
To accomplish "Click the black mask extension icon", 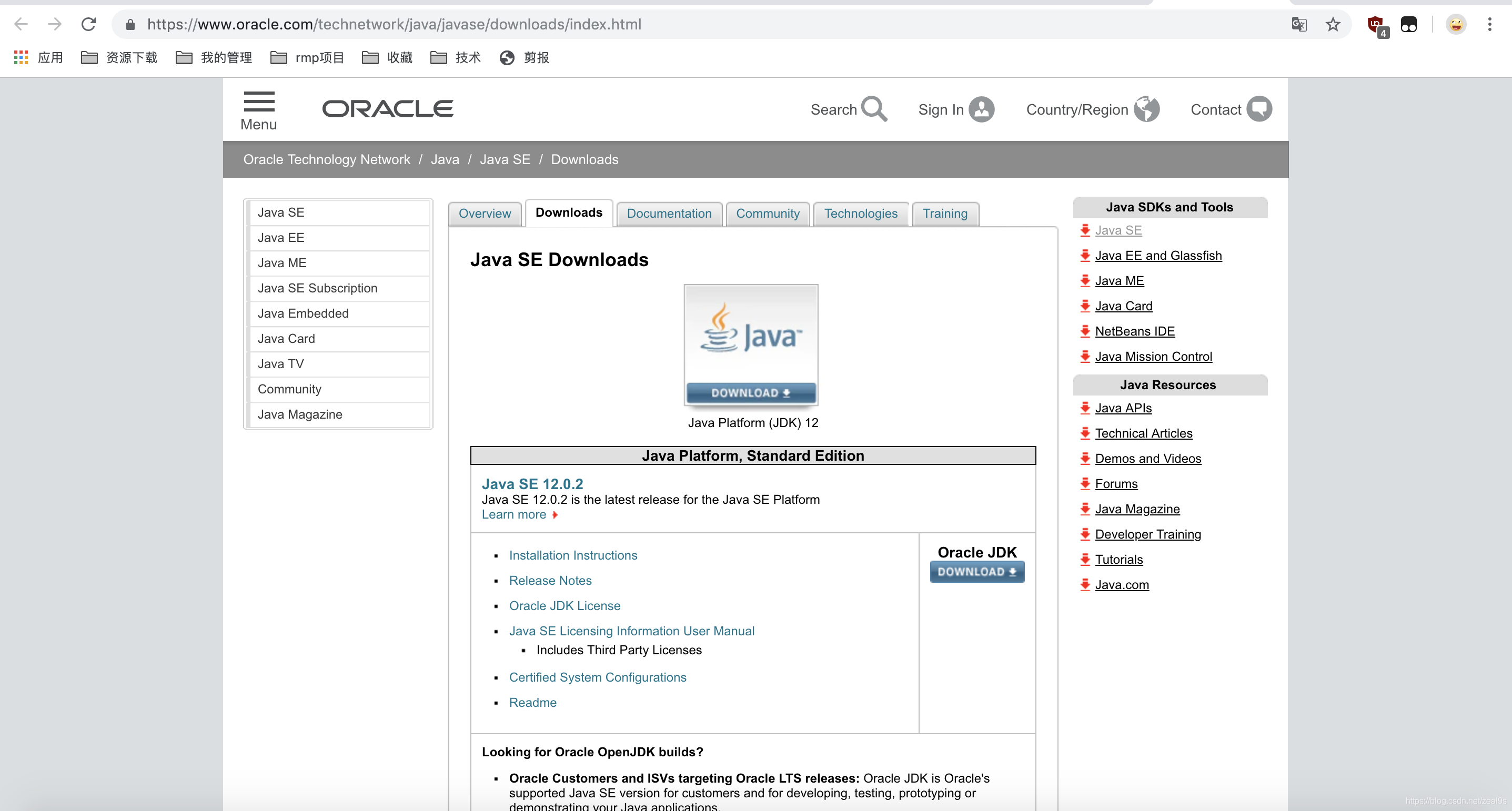I will [1409, 24].
